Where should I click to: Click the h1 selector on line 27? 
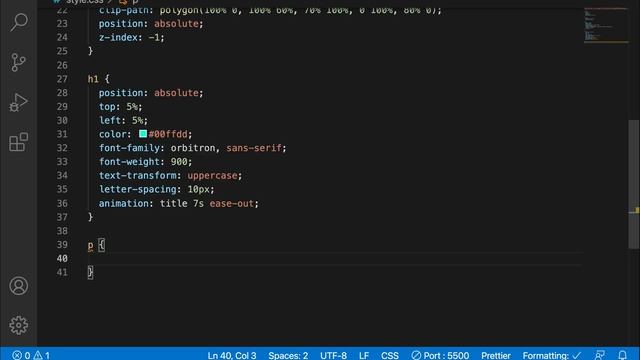pyautogui.click(x=93, y=79)
